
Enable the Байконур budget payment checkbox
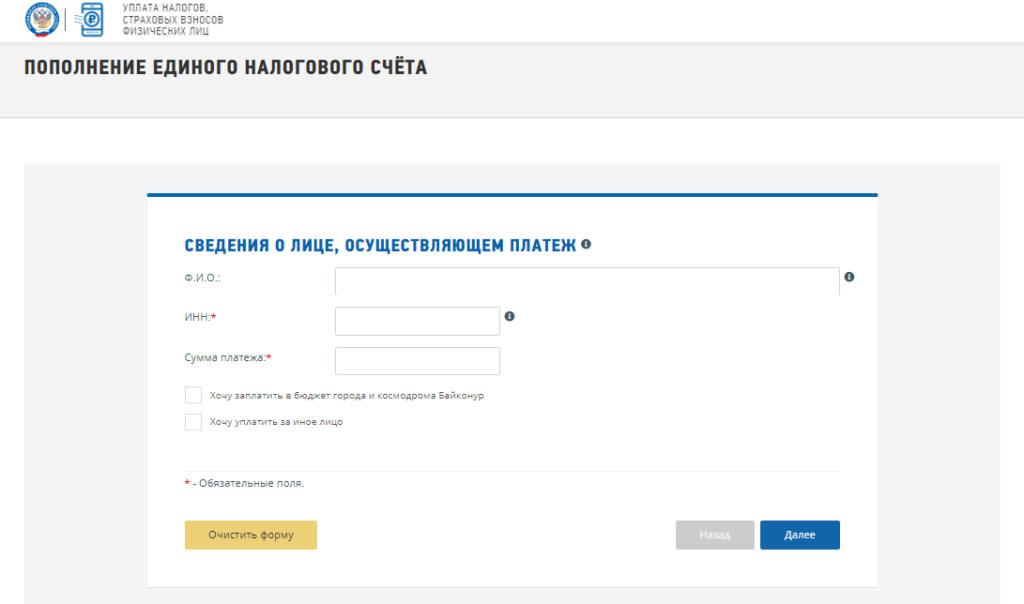[x=193, y=395]
